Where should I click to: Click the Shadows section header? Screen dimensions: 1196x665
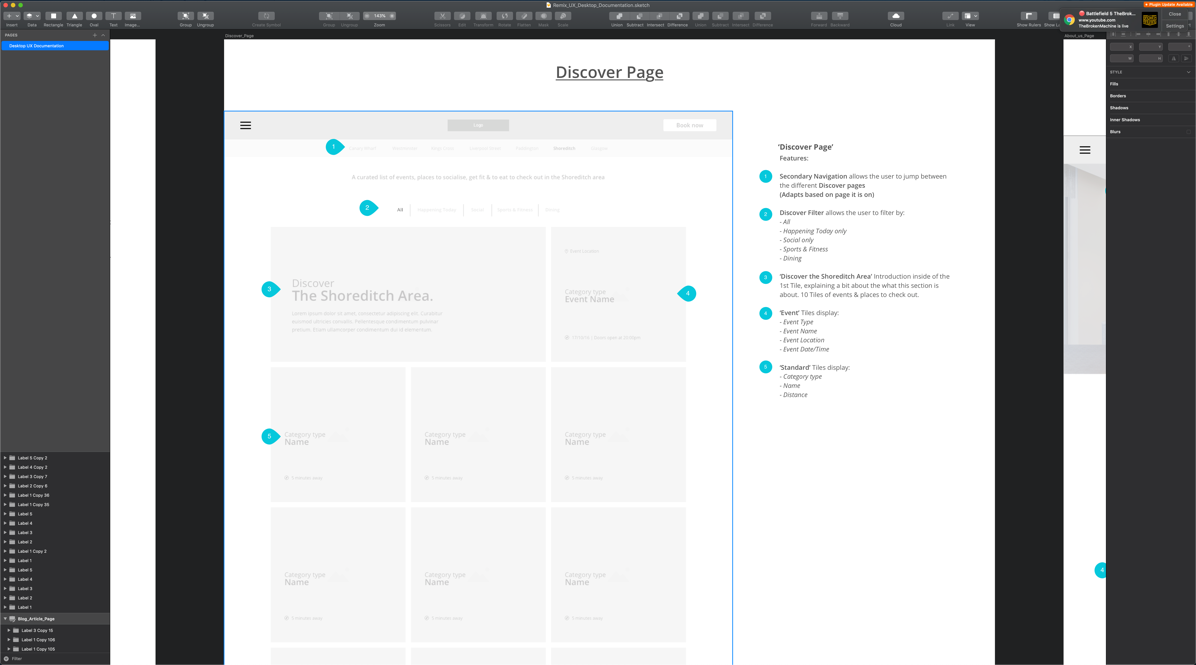pos(1119,108)
